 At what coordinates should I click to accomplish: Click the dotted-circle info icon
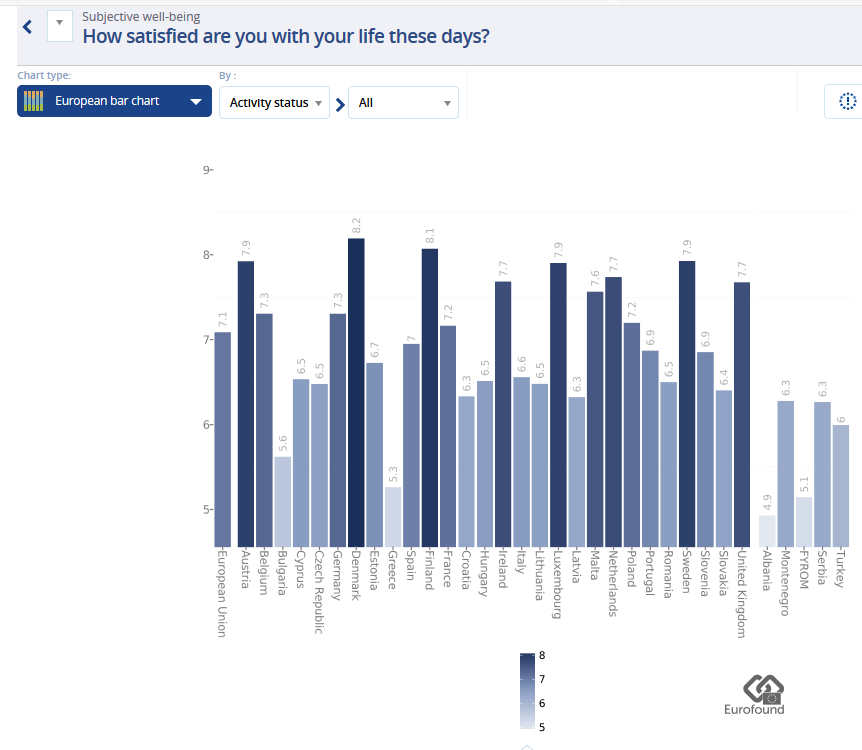click(847, 101)
